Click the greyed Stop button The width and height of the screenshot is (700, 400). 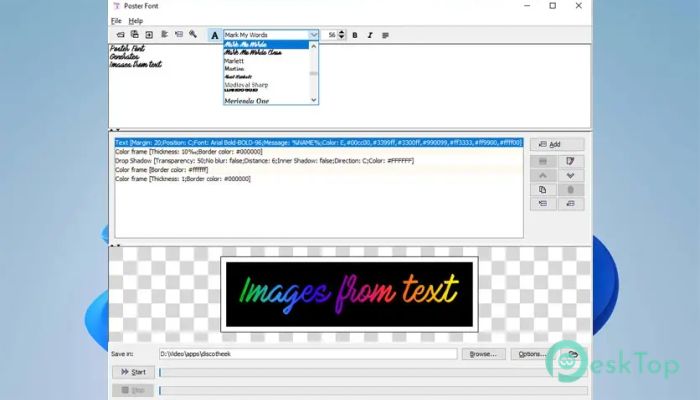[133, 390]
